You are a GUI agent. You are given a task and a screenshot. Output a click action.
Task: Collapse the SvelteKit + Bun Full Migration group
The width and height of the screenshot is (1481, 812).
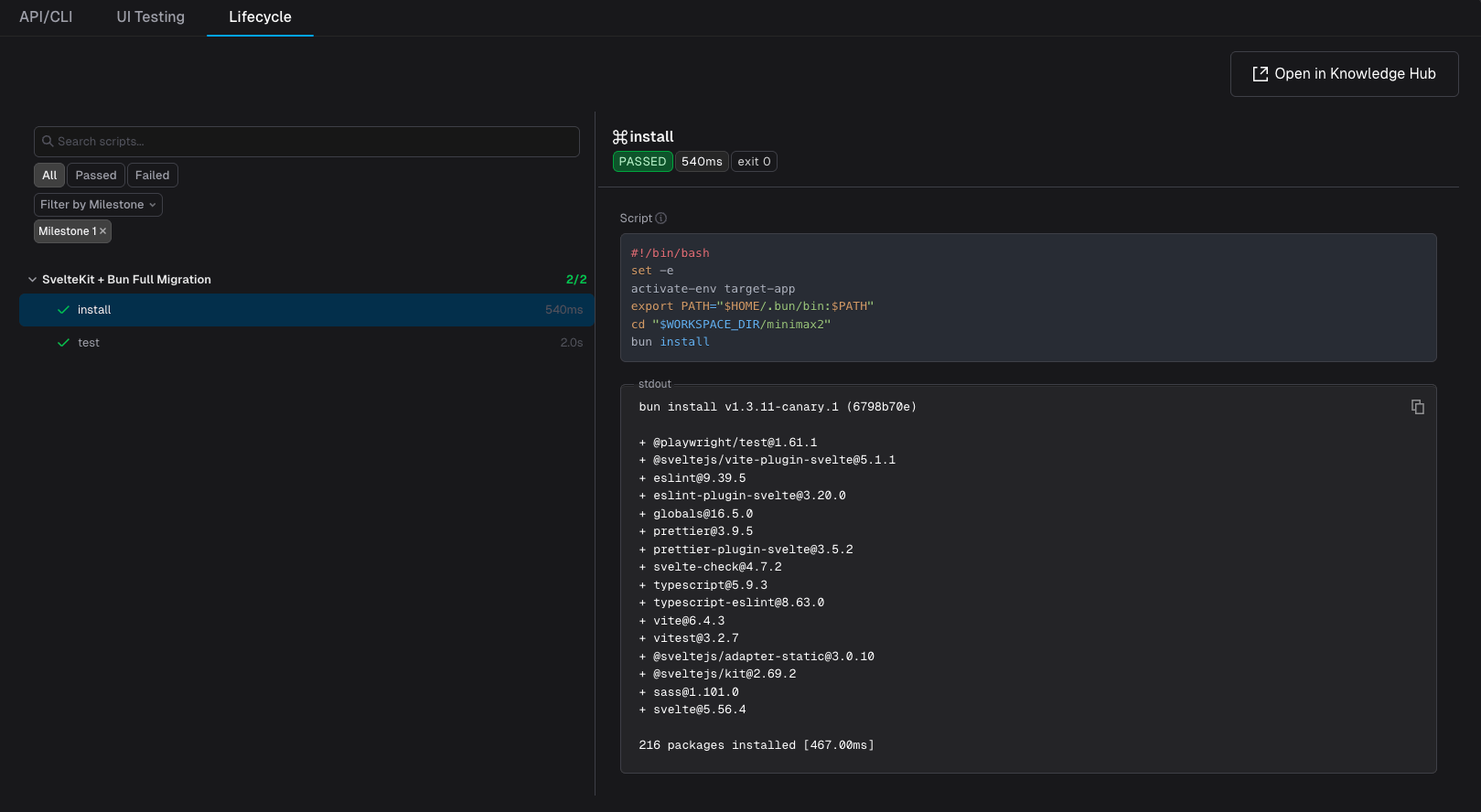(x=32, y=280)
